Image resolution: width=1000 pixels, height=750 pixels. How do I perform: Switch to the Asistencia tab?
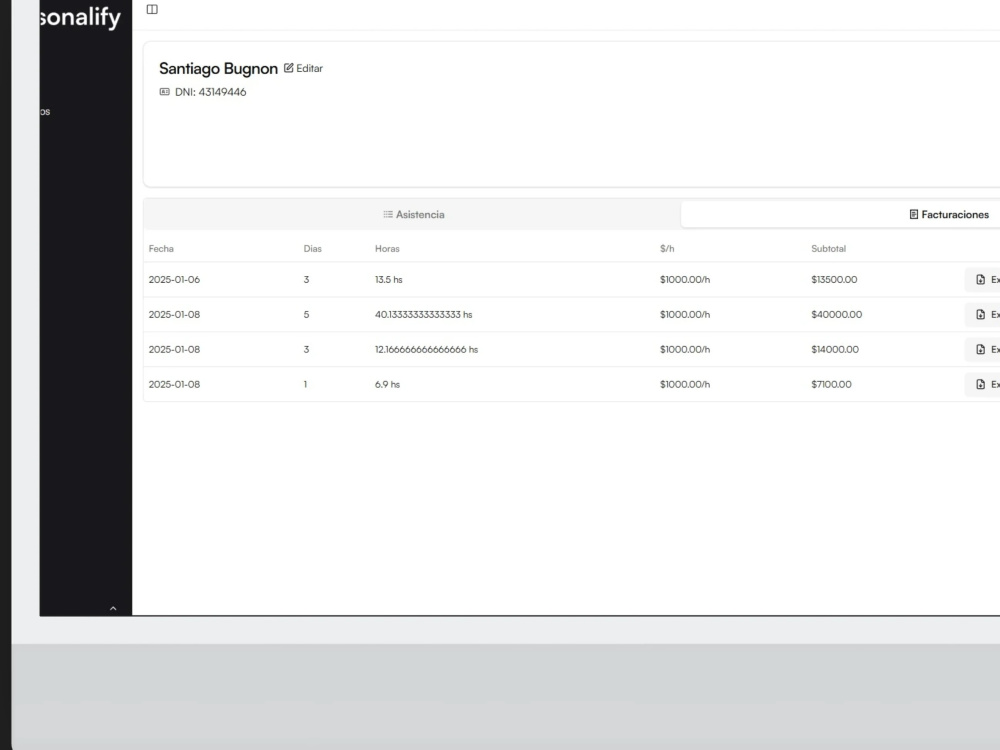[413, 214]
